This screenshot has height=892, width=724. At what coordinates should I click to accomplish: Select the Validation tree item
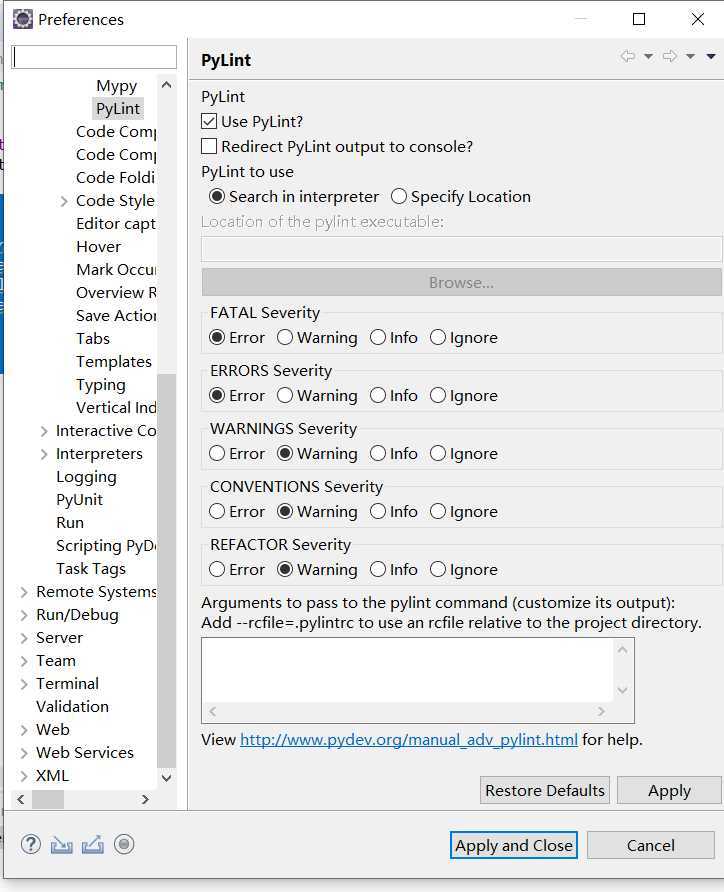pyautogui.click(x=72, y=707)
